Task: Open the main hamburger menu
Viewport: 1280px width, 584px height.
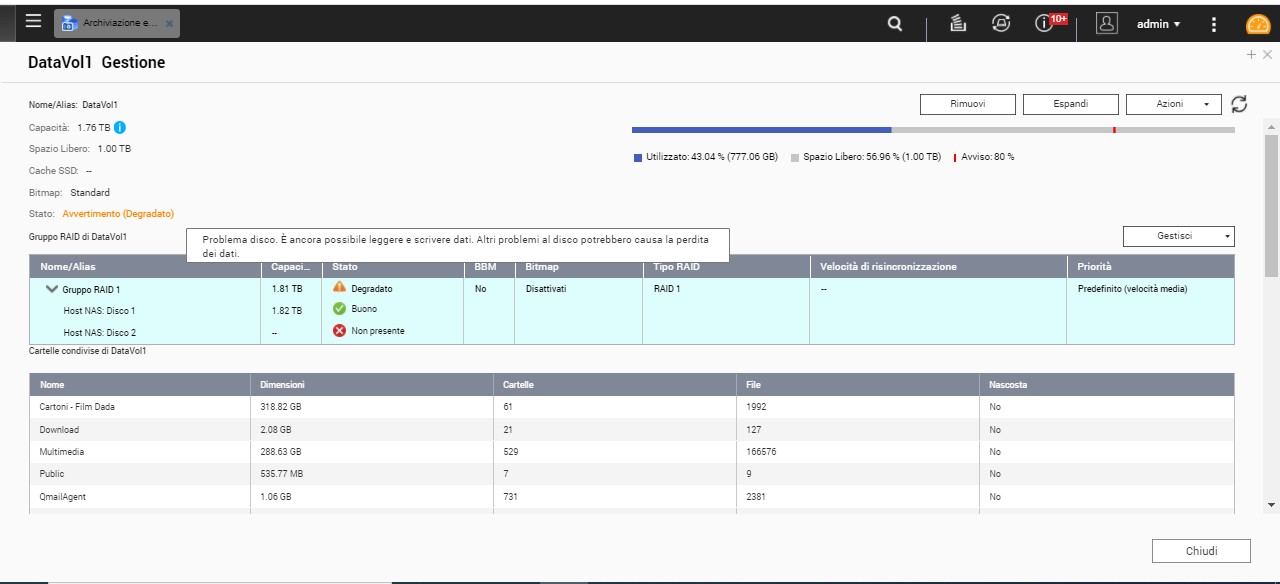Action: (34, 22)
